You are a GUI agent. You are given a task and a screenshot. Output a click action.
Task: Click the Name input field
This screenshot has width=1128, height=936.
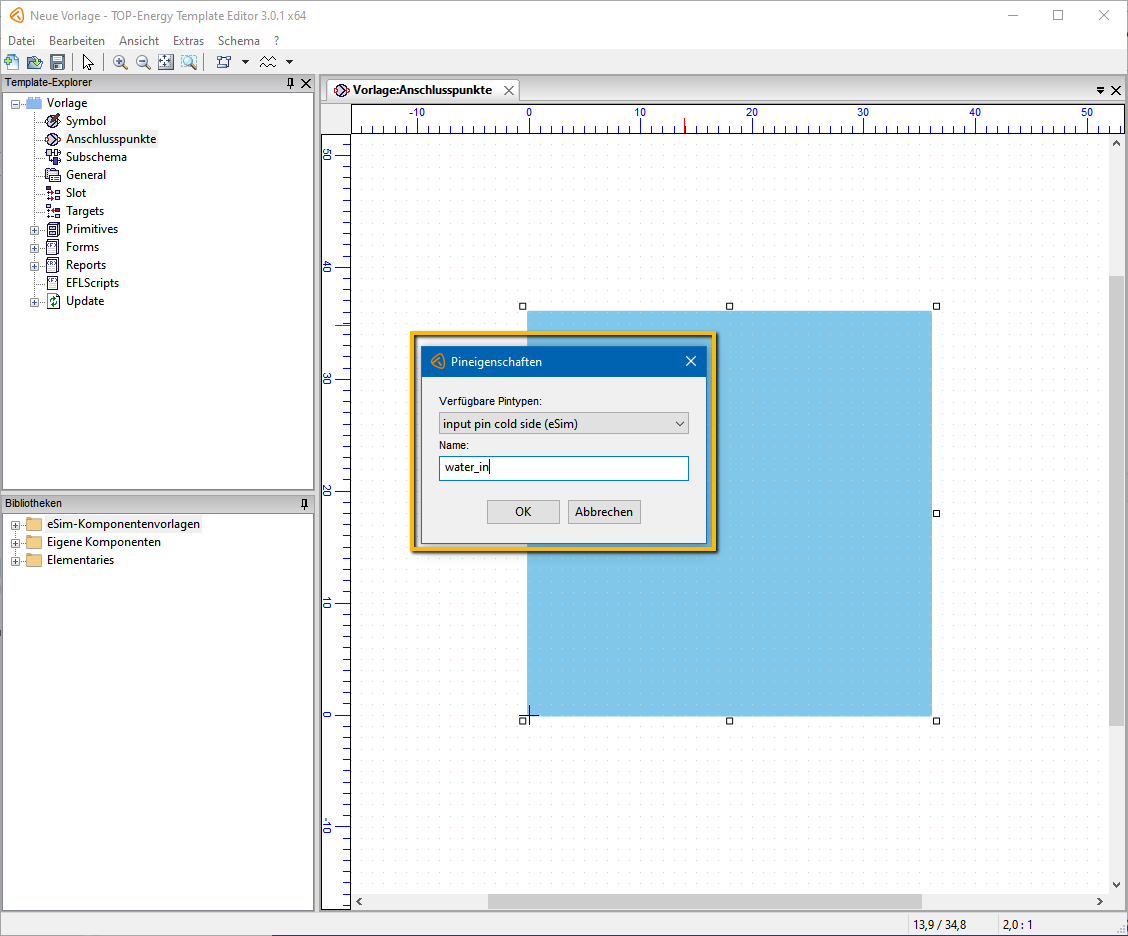pos(563,468)
